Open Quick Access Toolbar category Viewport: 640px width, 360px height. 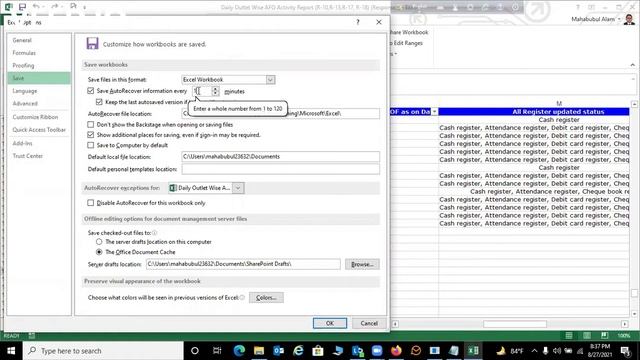(x=39, y=129)
